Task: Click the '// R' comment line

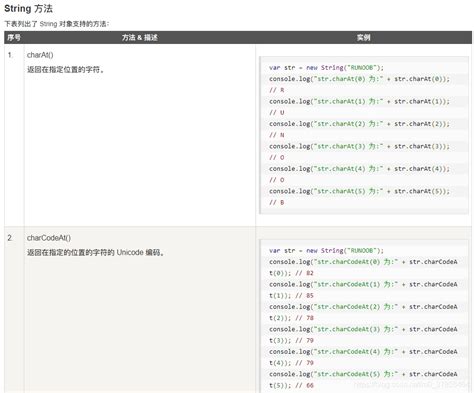Action: click(x=277, y=90)
